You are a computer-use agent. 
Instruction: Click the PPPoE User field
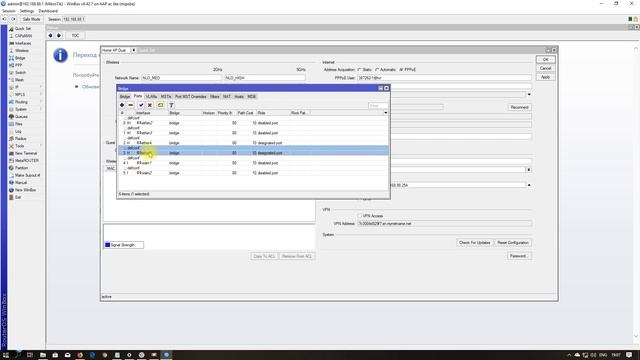(444, 78)
